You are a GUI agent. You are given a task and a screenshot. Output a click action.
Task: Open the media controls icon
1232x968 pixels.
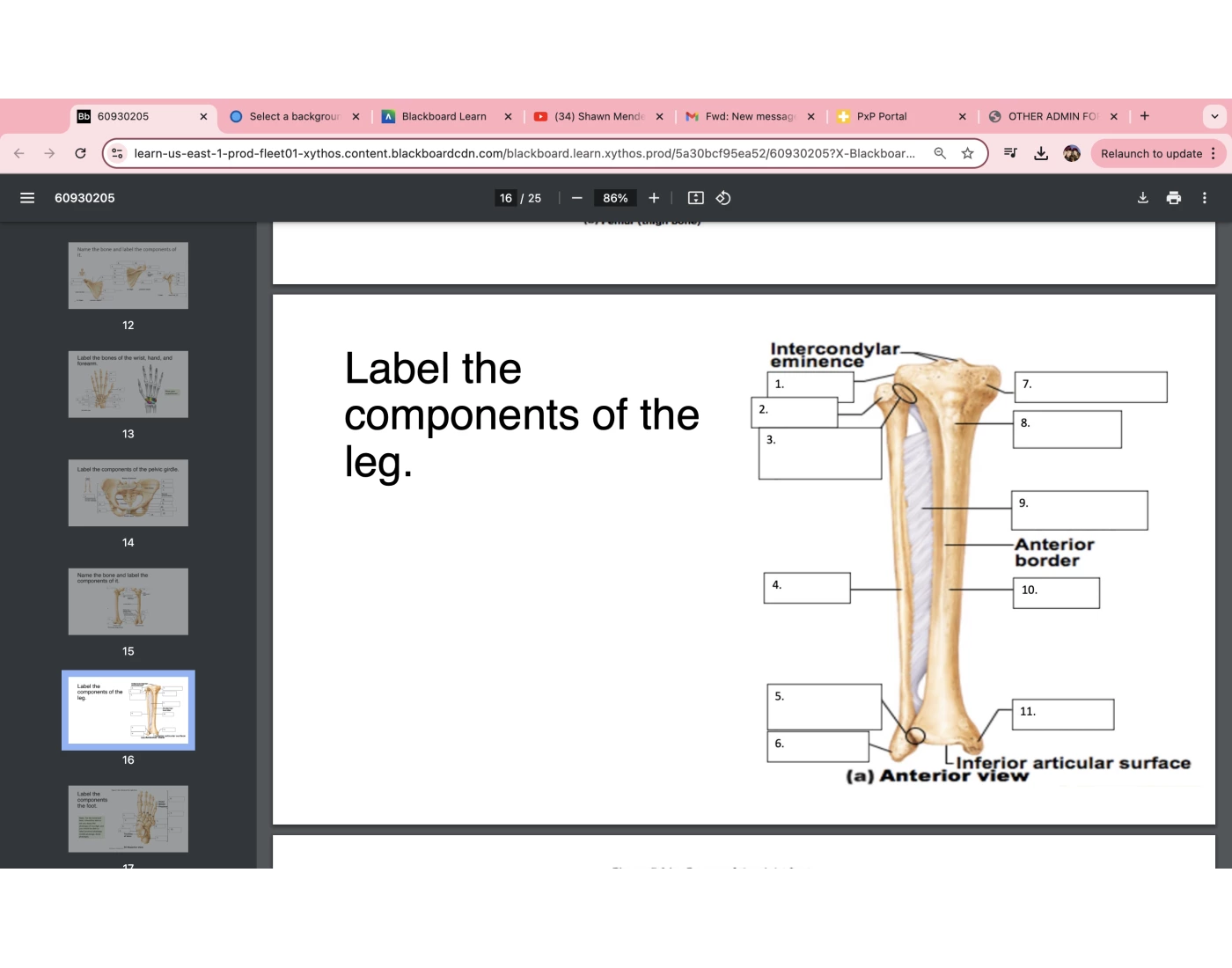coord(1010,153)
